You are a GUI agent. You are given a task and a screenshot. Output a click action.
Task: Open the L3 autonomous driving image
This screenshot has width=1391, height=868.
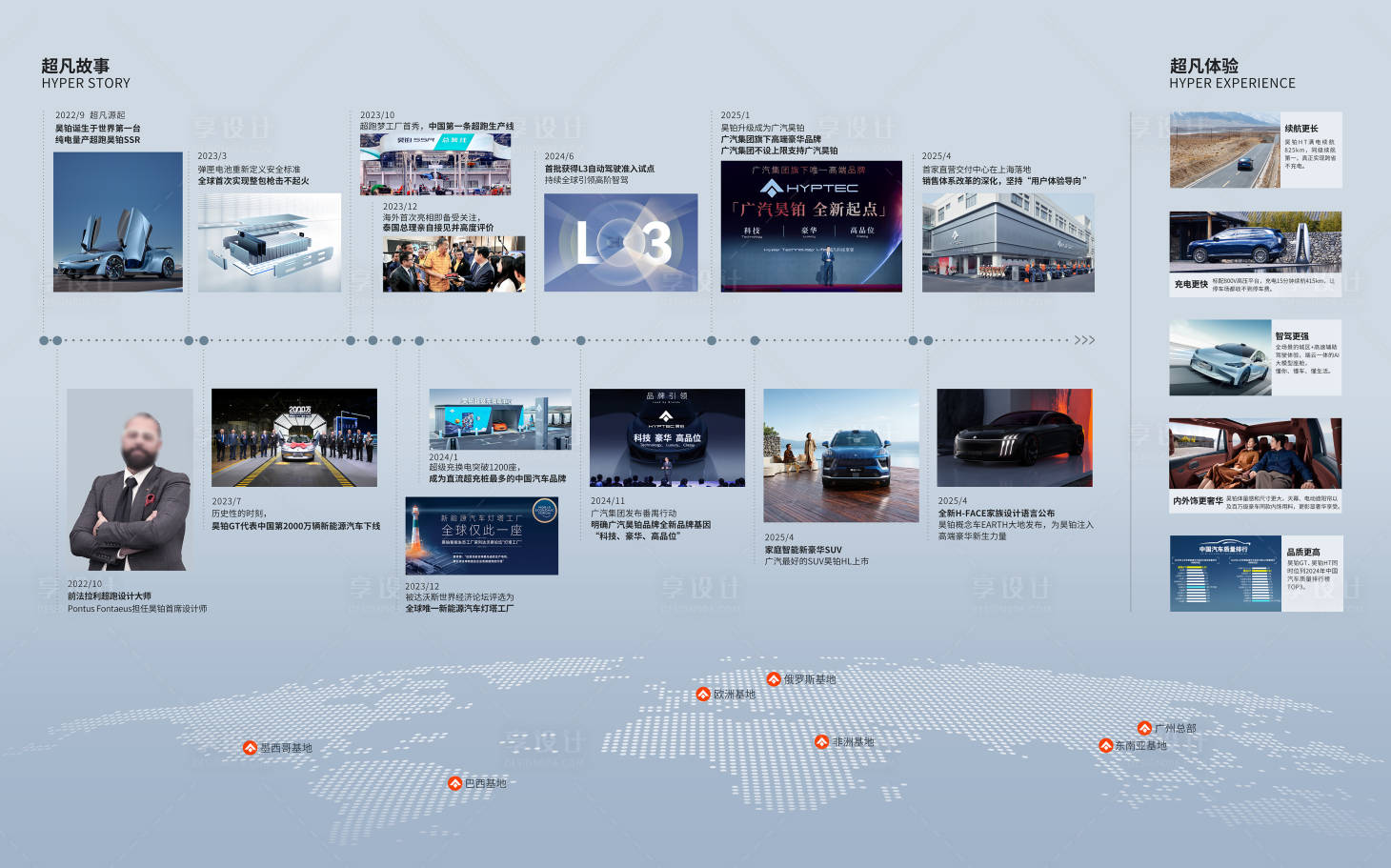pyautogui.click(x=620, y=243)
